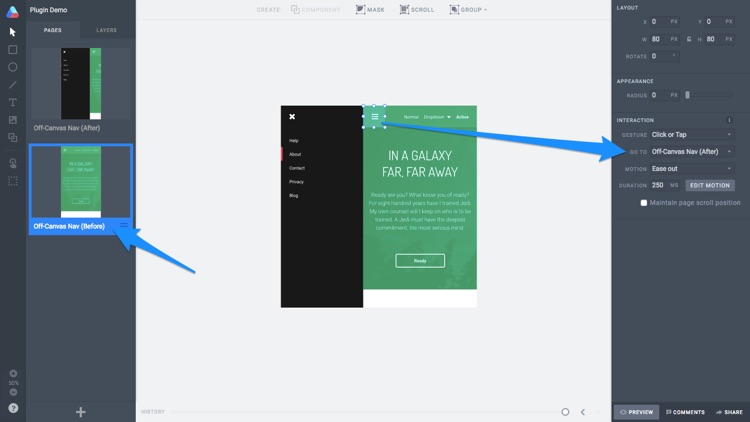Select the ellipse shape tool

coord(13,67)
